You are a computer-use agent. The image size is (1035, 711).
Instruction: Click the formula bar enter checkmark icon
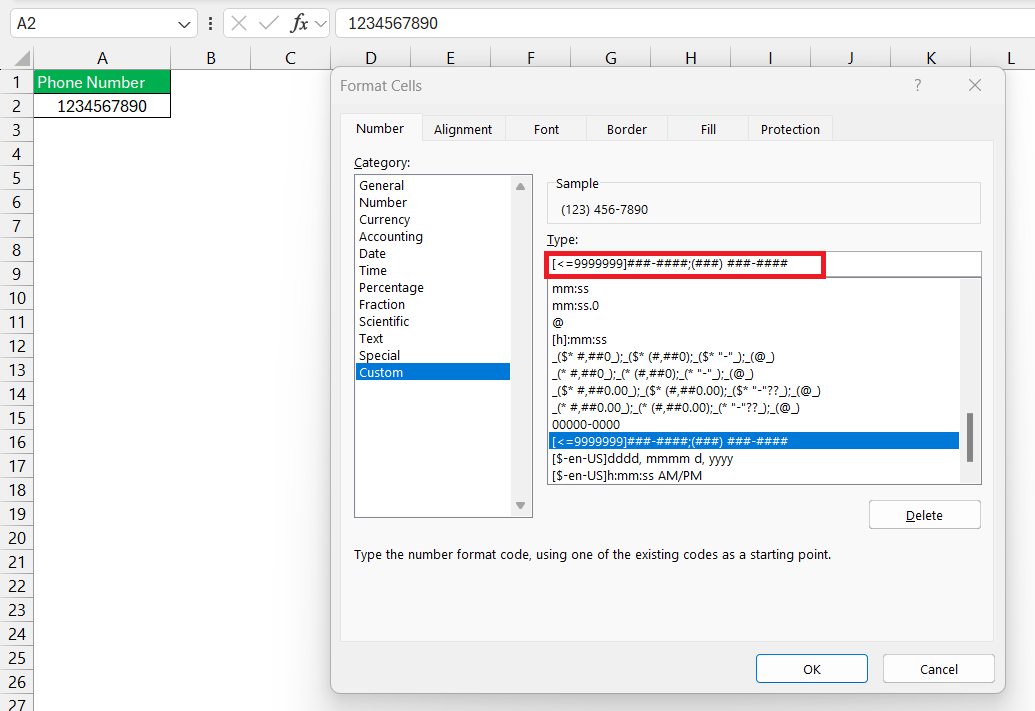(x=268, y=24)
